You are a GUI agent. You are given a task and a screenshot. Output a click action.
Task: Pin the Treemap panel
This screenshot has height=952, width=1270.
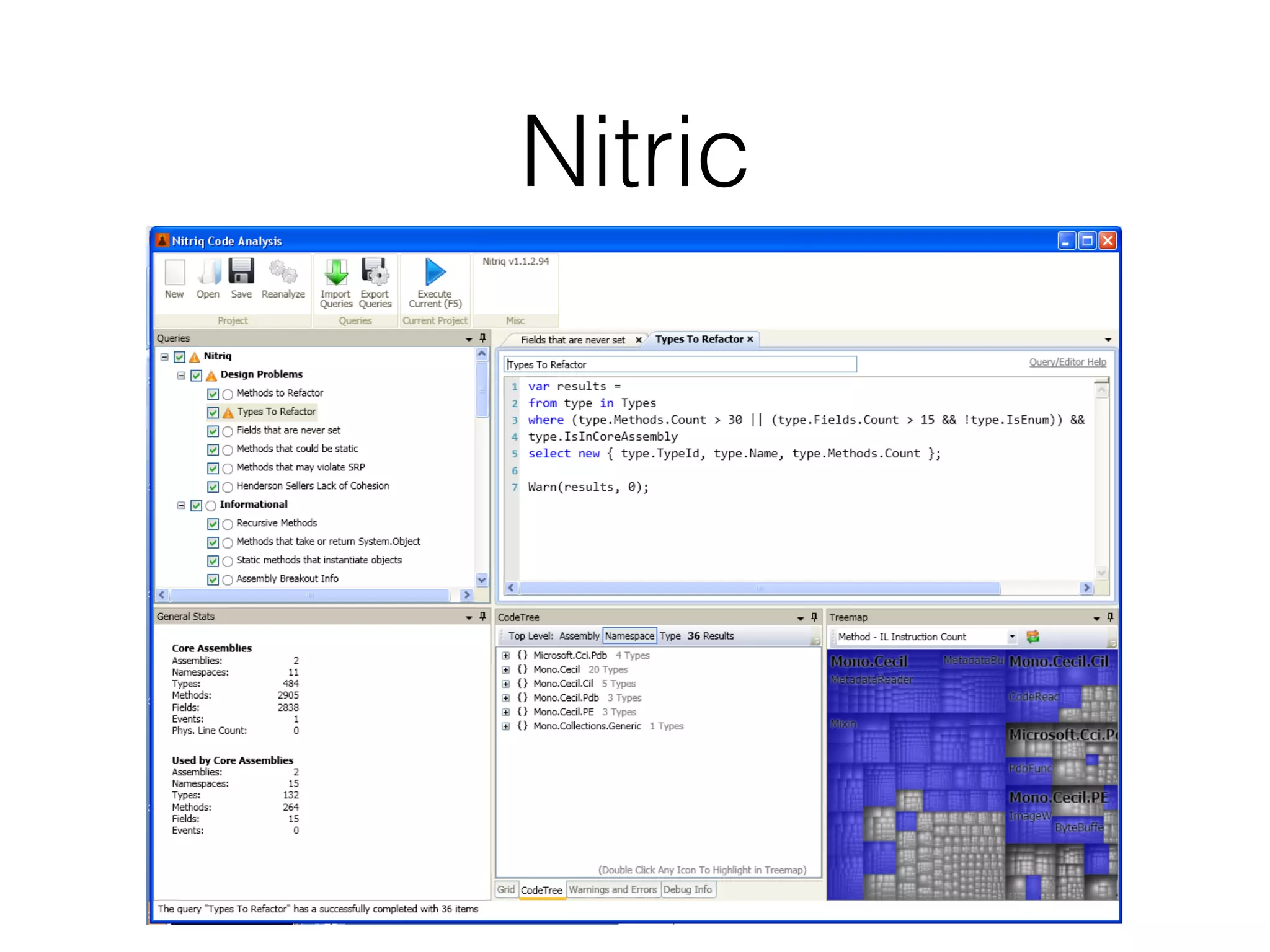coord(1110,617)
